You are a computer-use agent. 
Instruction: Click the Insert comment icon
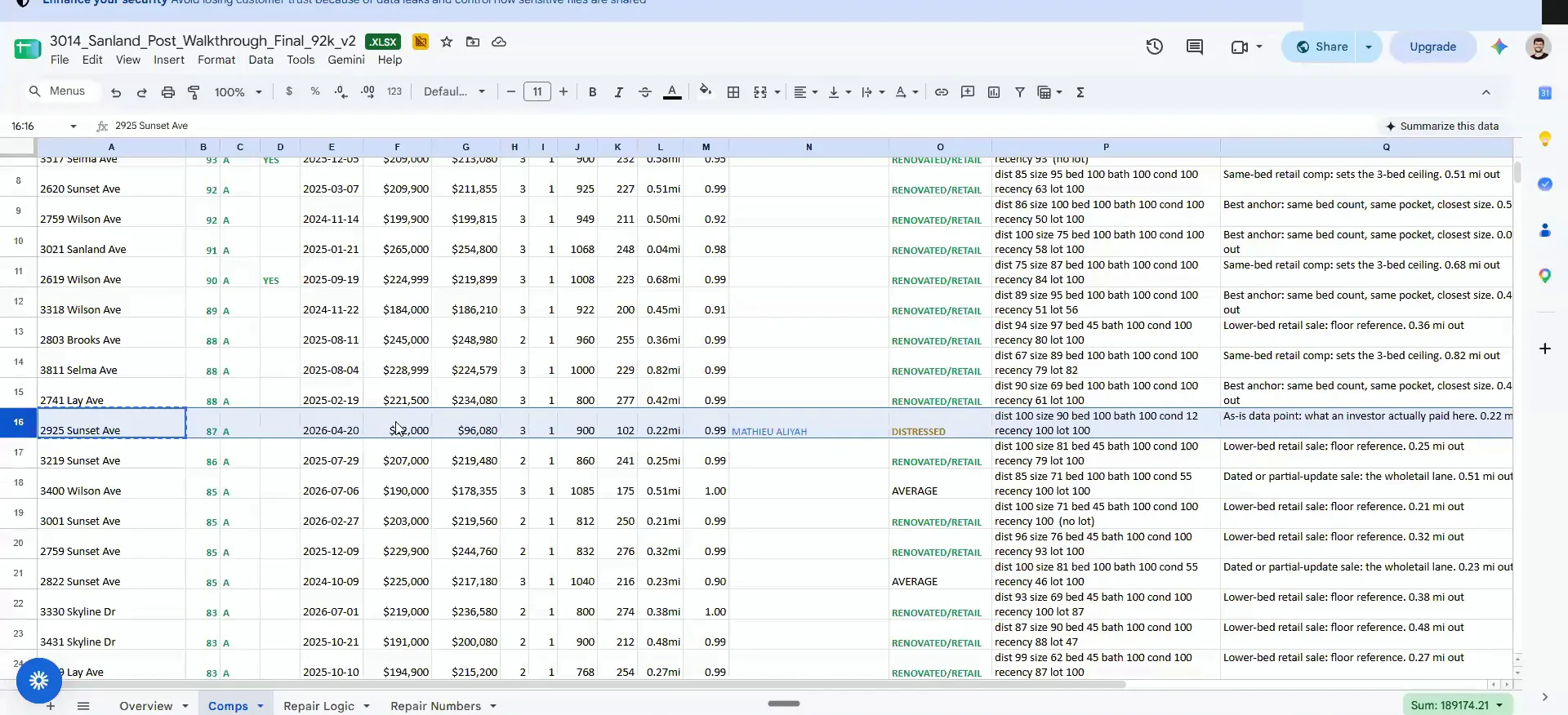tap(968, 92)
